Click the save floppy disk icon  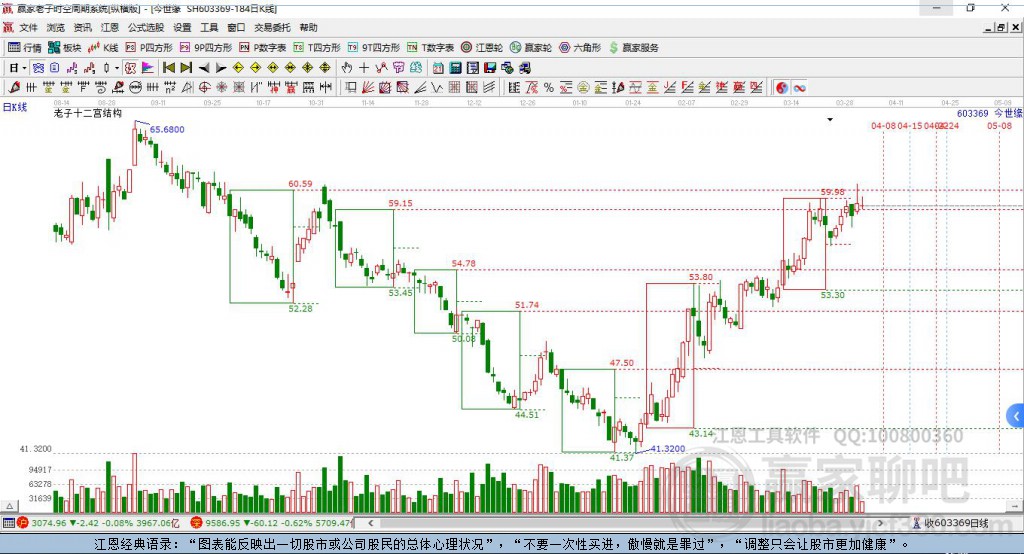(490, 68)
